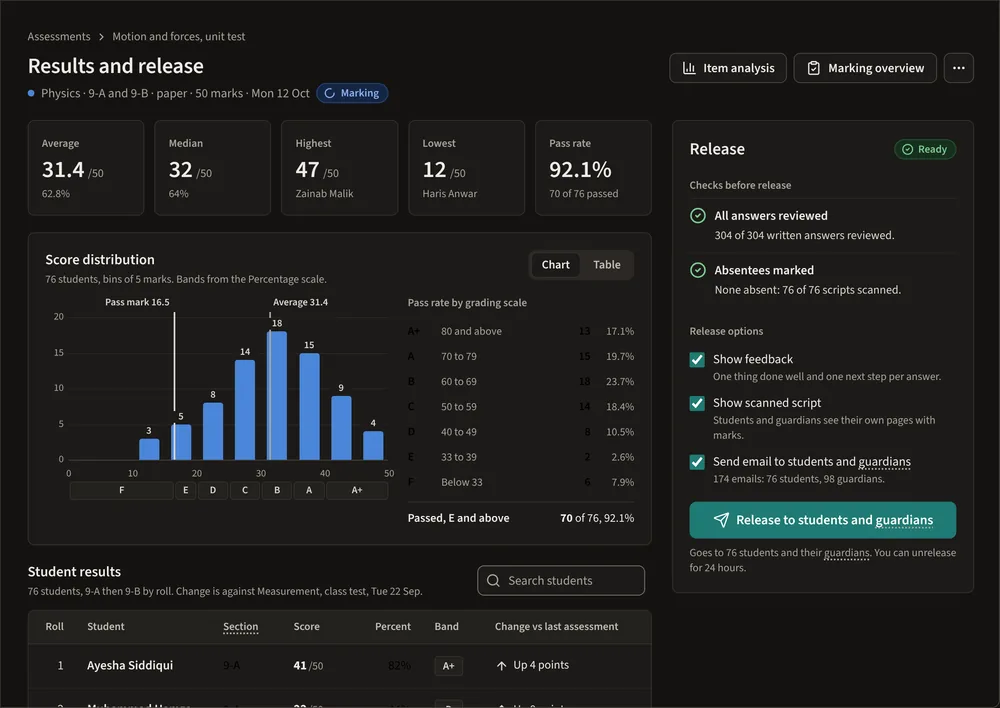This screenshot has width=1000, height=708.
Task: Click the up arrow in Ayesha Siddiqui's row
Action: [x=501, y=665]
